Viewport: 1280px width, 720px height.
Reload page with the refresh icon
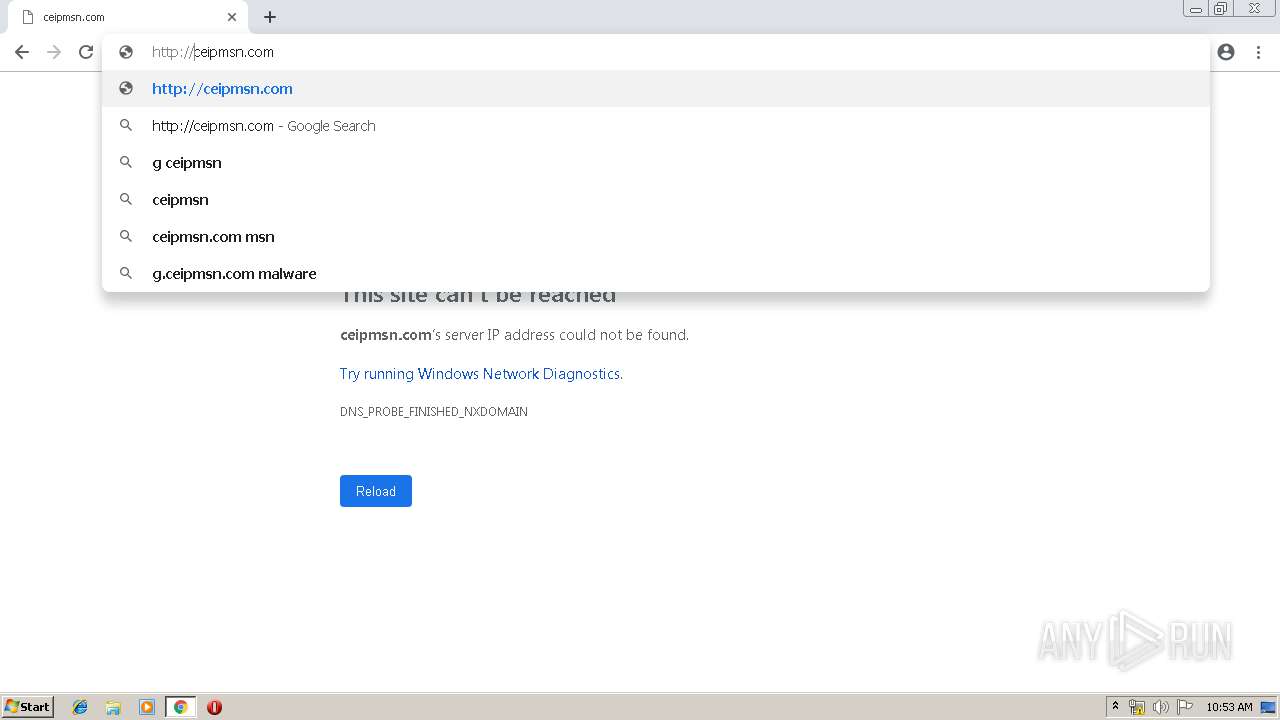coord(86,52)
